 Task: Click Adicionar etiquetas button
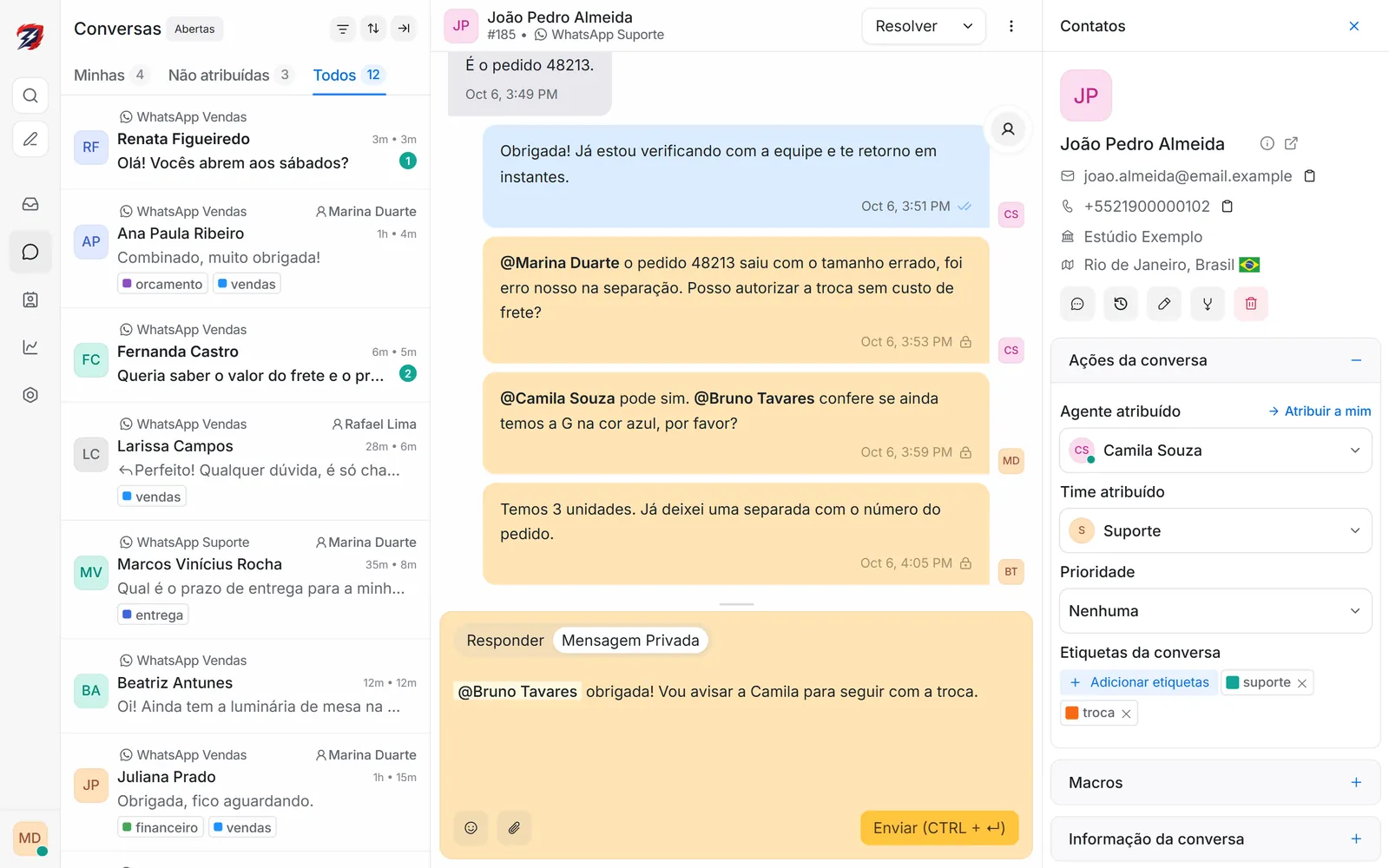[x=1139, y=682]
